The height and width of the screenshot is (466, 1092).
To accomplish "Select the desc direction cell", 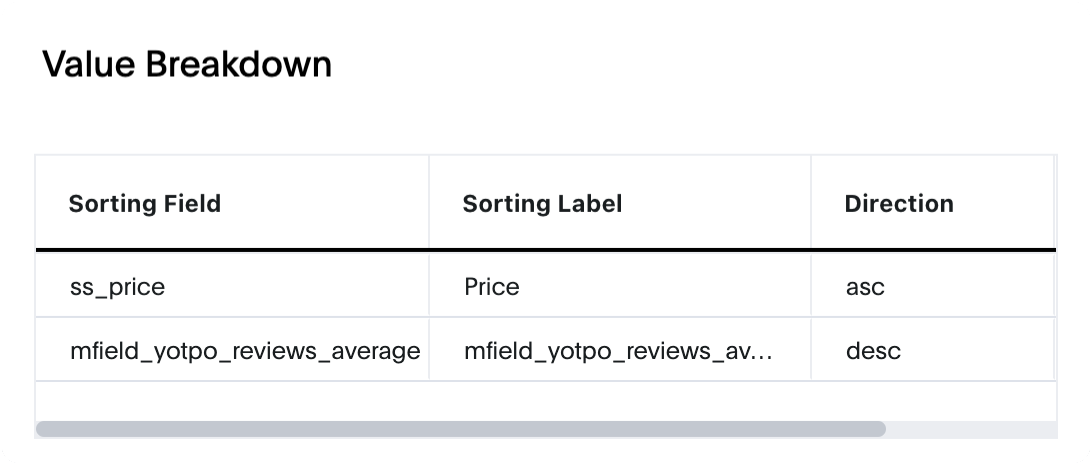I will coord(933,350).
